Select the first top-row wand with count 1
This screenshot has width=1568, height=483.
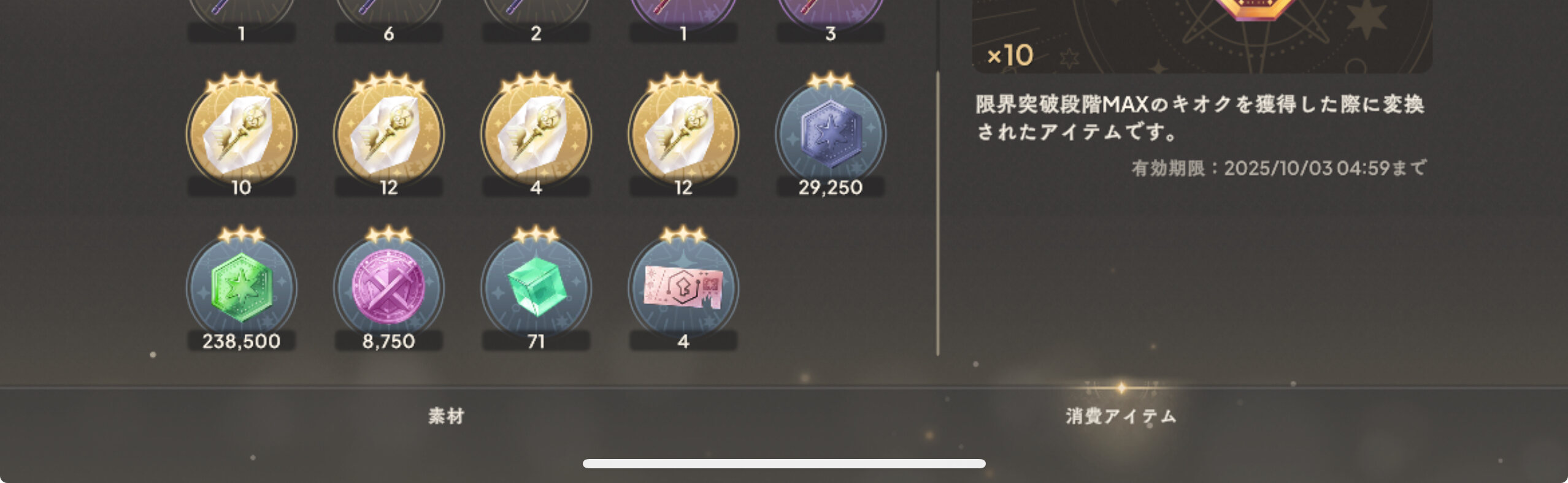point(241,21)
